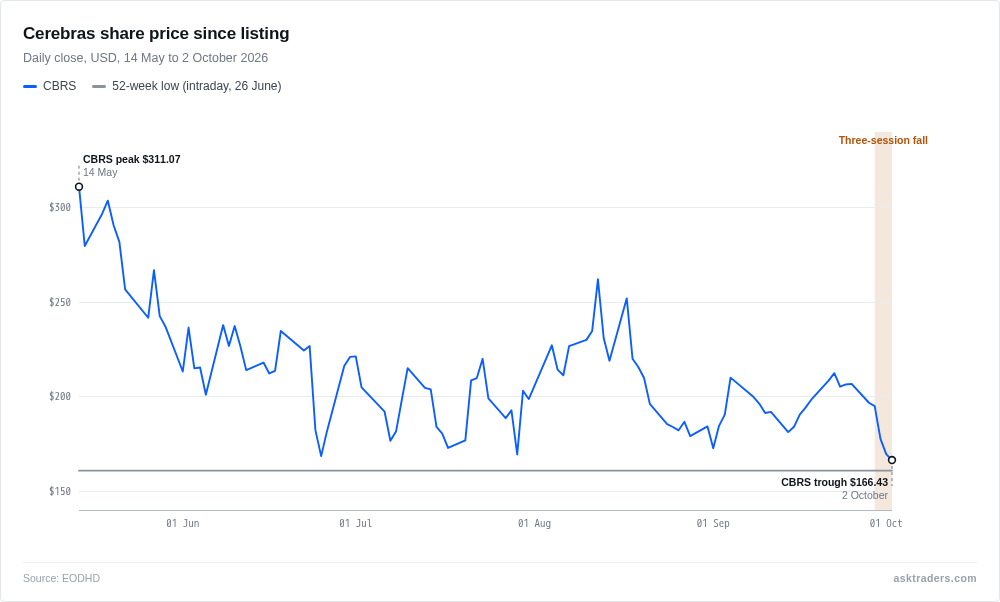This screenshot has width=1000, height=602.
Task: Click the '01 Jul' x-axis label
Action: tap(355, 524)
